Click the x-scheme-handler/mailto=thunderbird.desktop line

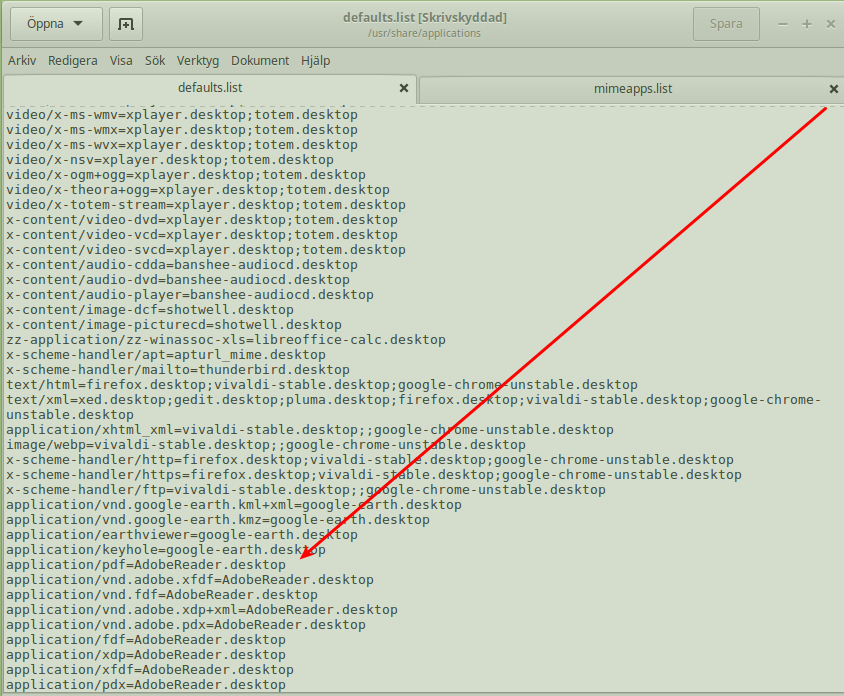178,371
